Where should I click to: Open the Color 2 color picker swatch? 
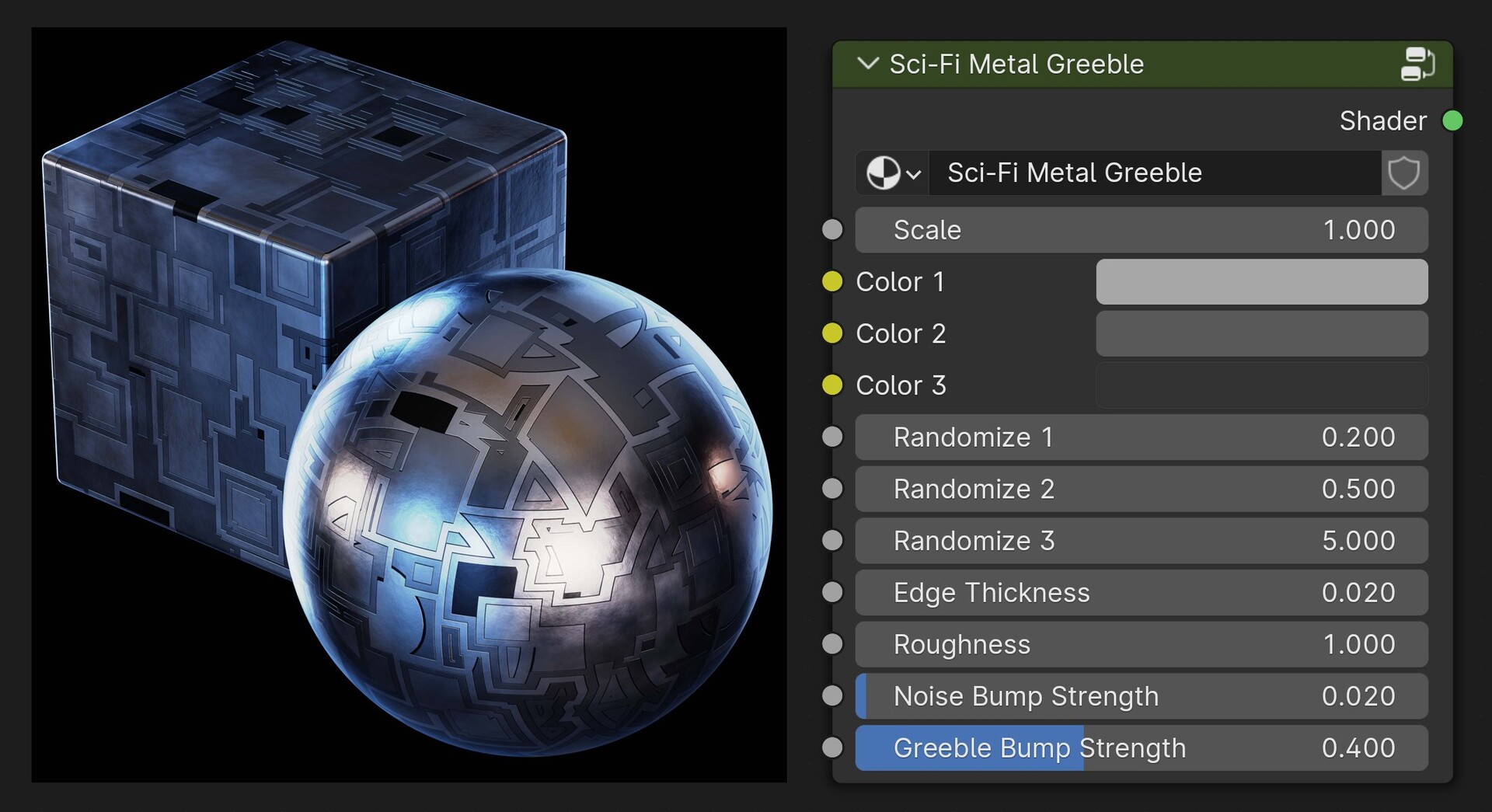[1262, 333]
